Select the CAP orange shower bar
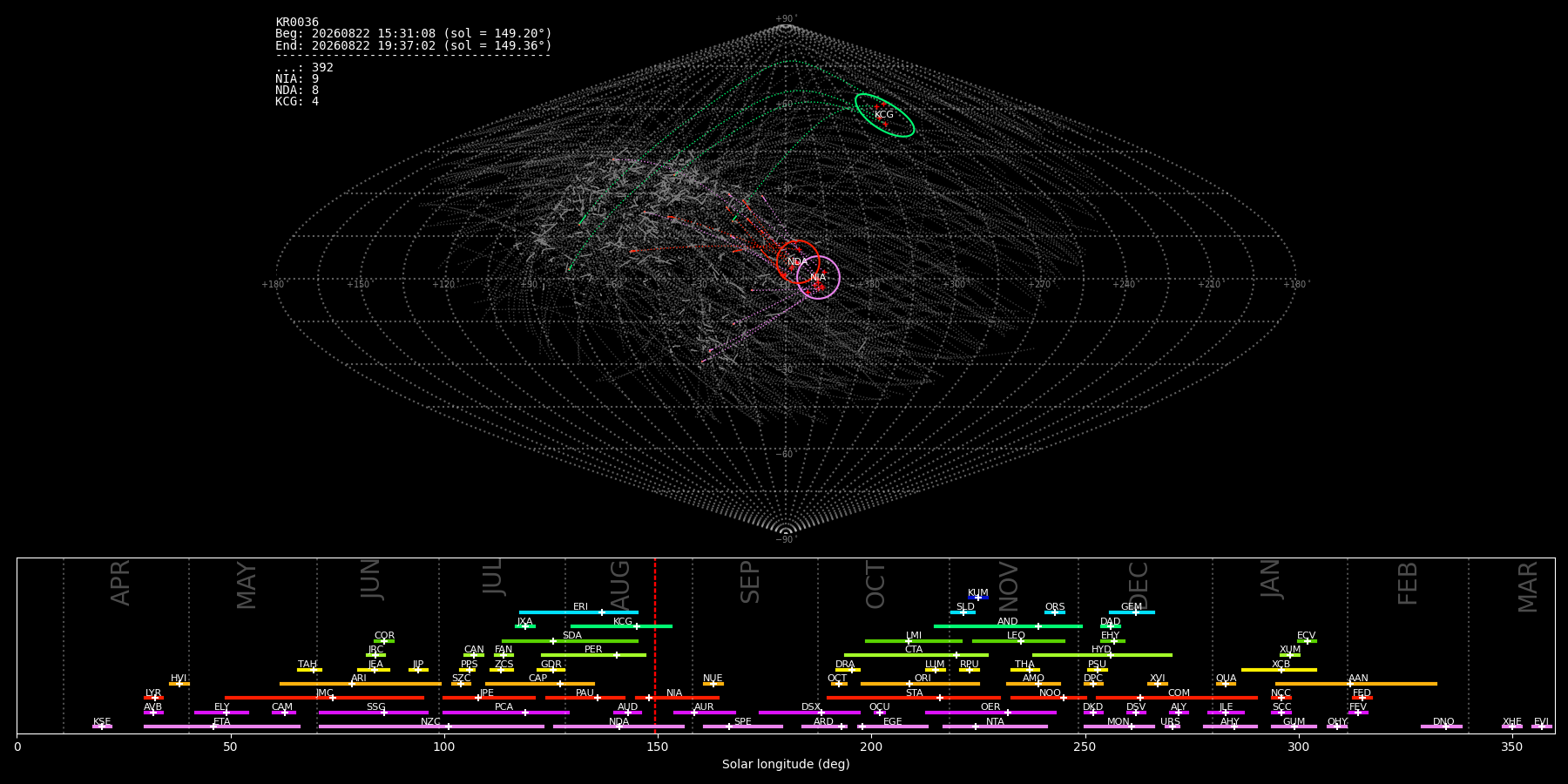1568x784 pixels. point(540,684)
